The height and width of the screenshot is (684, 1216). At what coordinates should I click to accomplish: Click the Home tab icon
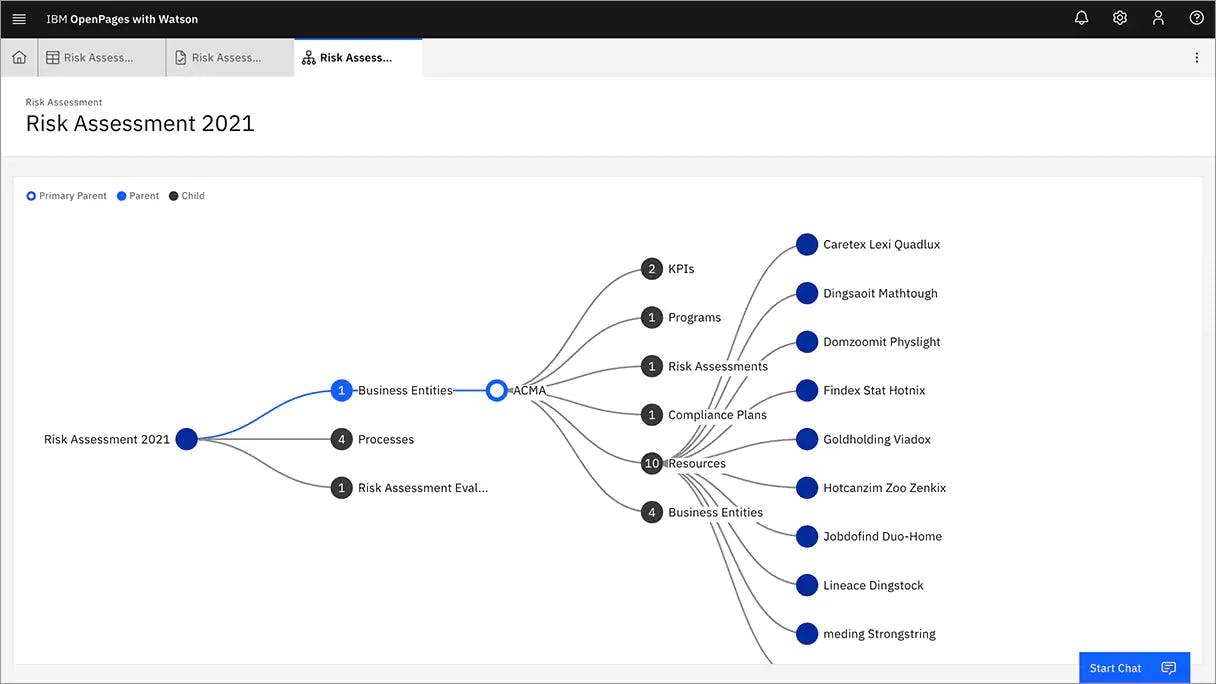[x=18, y=57]
